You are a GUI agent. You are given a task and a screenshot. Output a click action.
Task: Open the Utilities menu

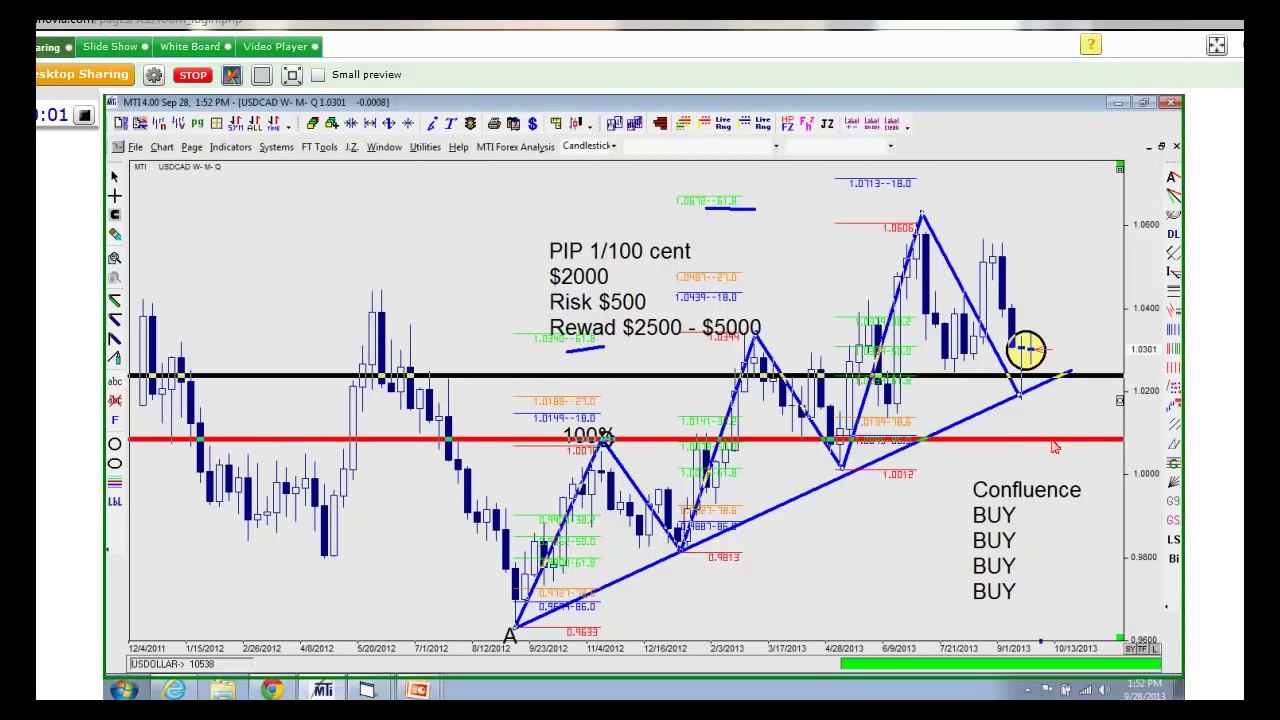(x=425, y=147)
